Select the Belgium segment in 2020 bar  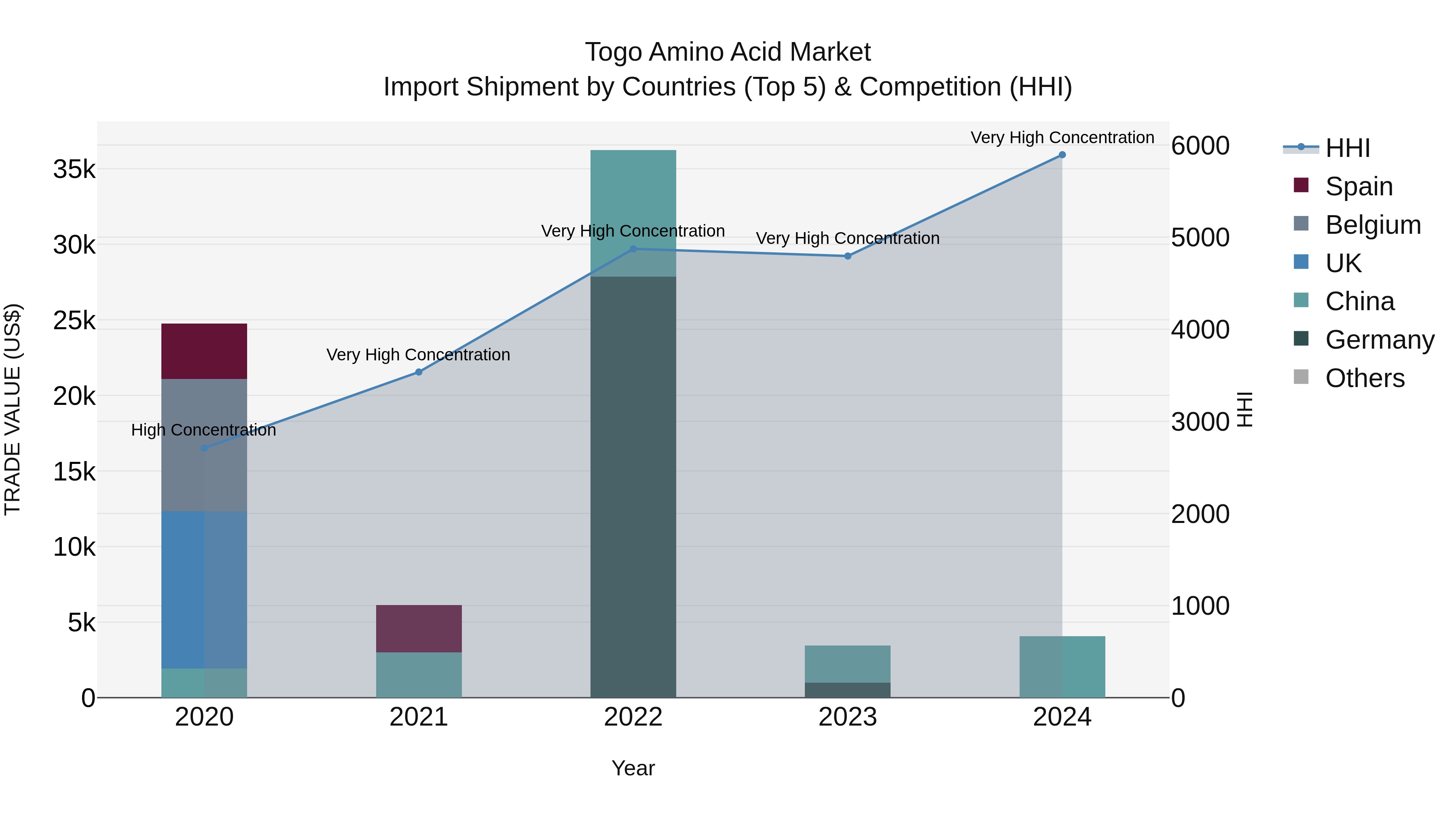(x=204, y=445)
